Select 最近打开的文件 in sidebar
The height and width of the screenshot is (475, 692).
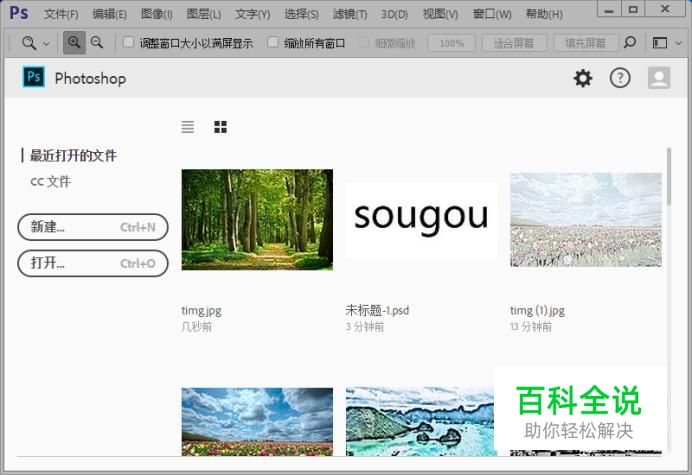(x=73, y=155)
